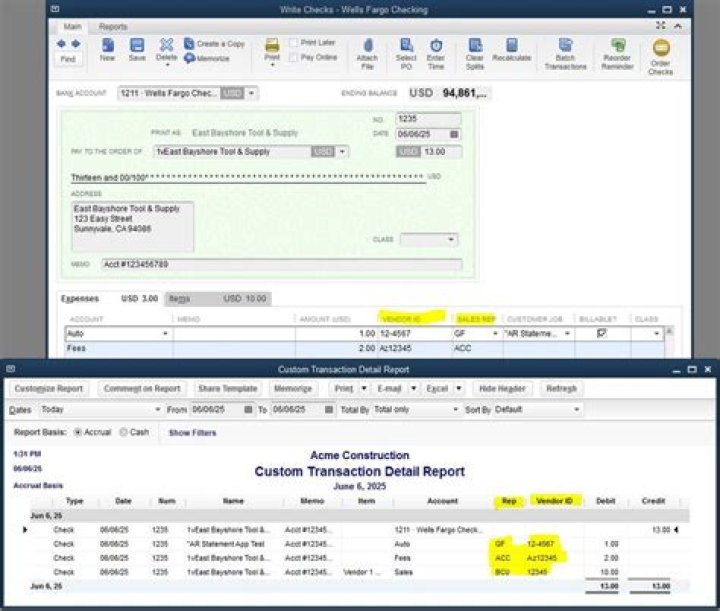Click Share Template button
Image resolution: width=720 pixels, height=611 pixels.
click(228, 388)
